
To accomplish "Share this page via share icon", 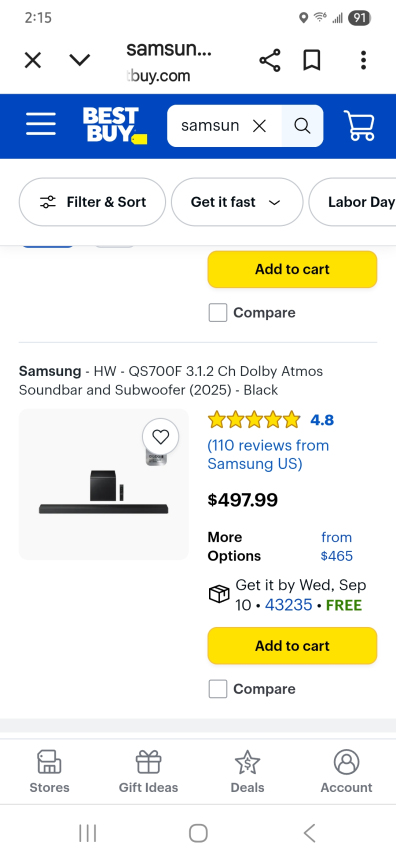I will pyautogui.click(x=270, y=60).
